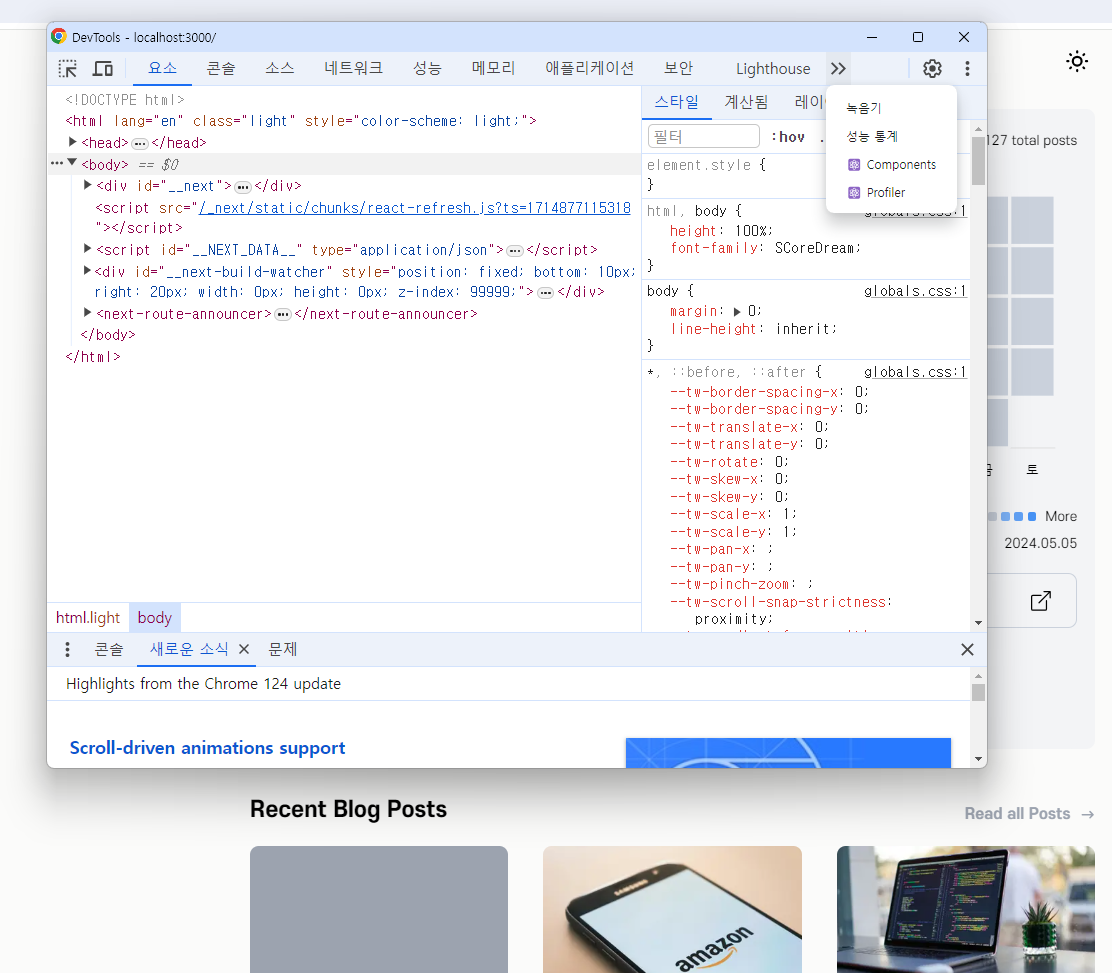
Task: Open more tabs chevron in DevTools toolbar
Action: (838, 69)
